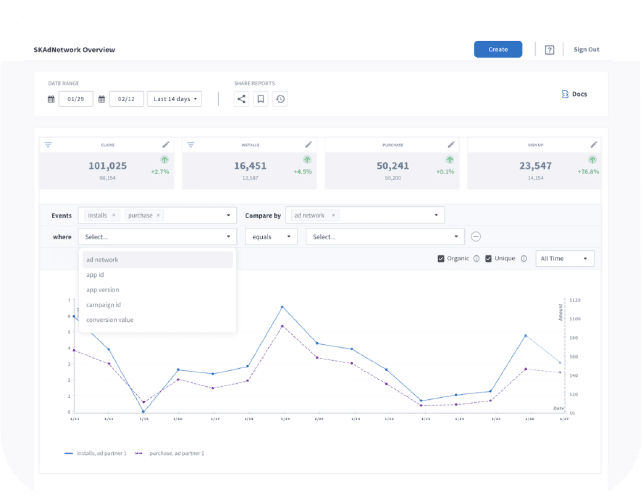
Task: Toggle the Unique checkbox
Action: pyautogui.click(x=488, y=259)
